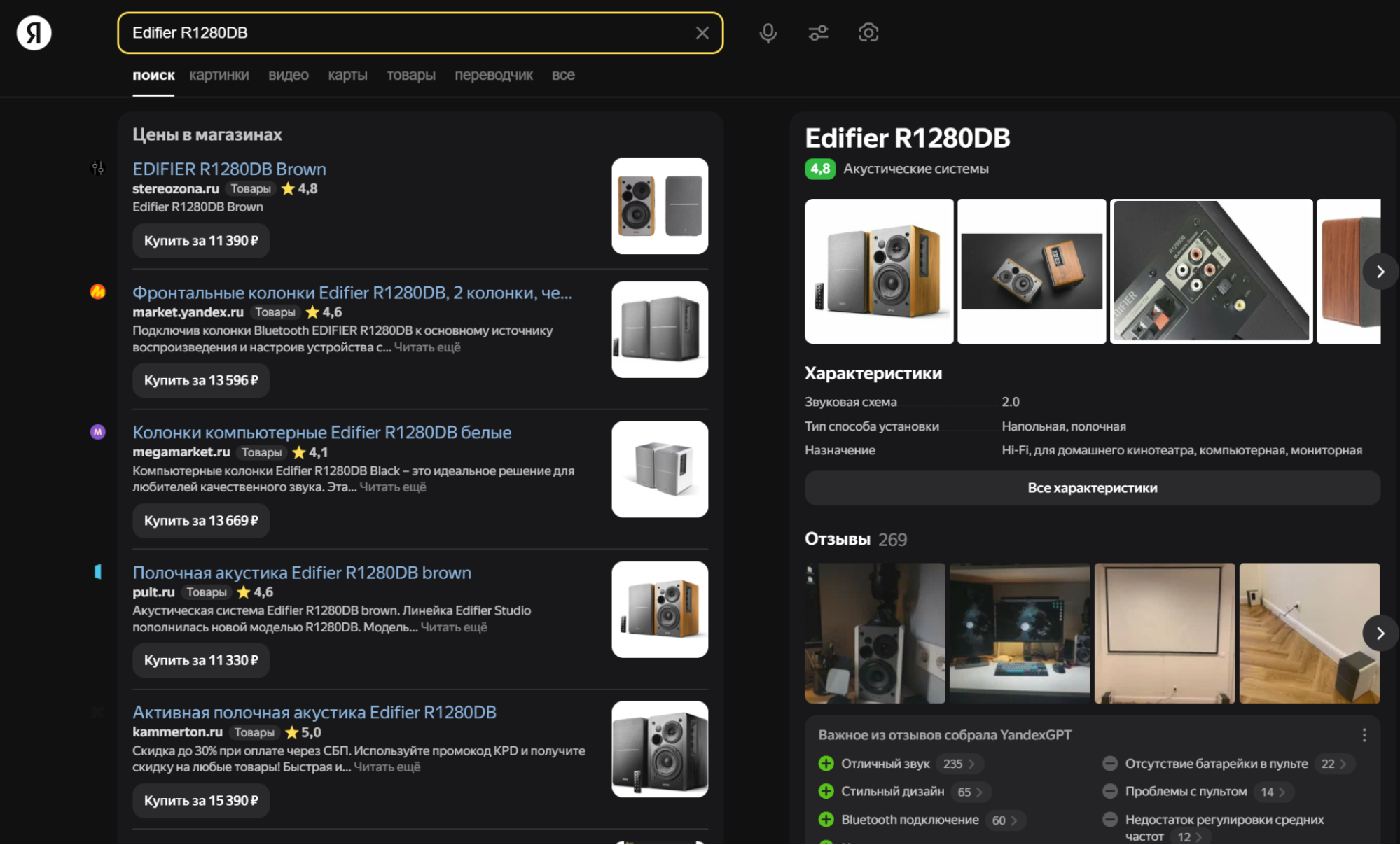Click the Товары label next to pult.ru
The height and width of the screenshot is (845, 1400).
click(207, 592)
